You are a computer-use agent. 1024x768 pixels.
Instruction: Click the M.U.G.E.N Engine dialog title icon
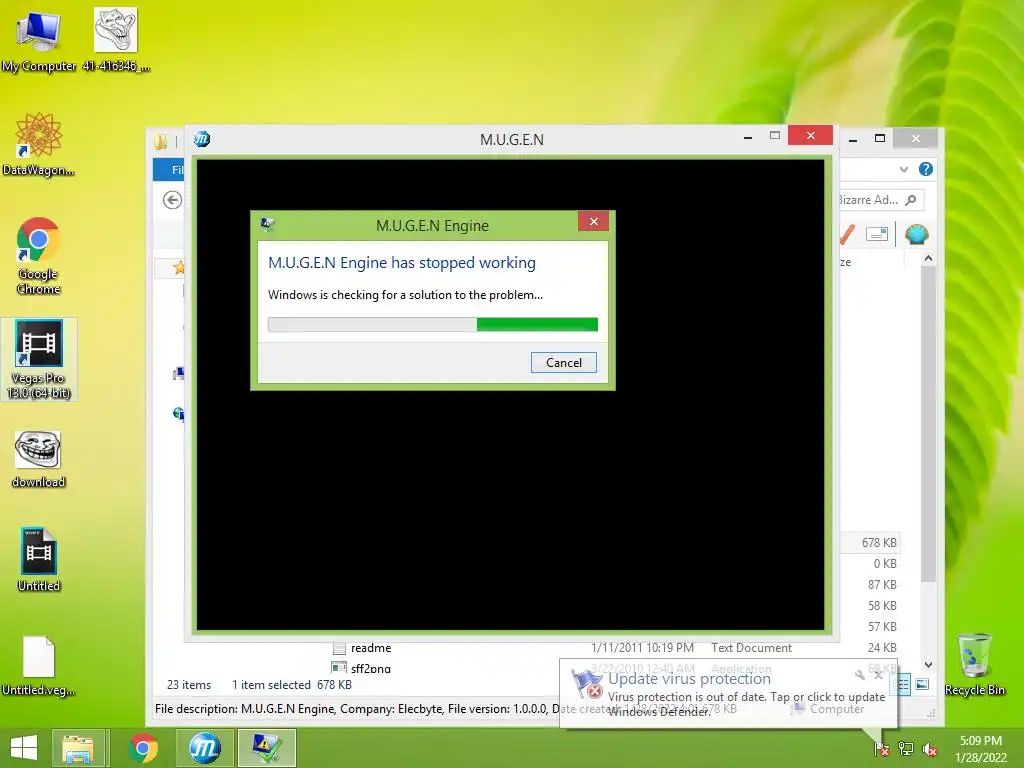266,225
